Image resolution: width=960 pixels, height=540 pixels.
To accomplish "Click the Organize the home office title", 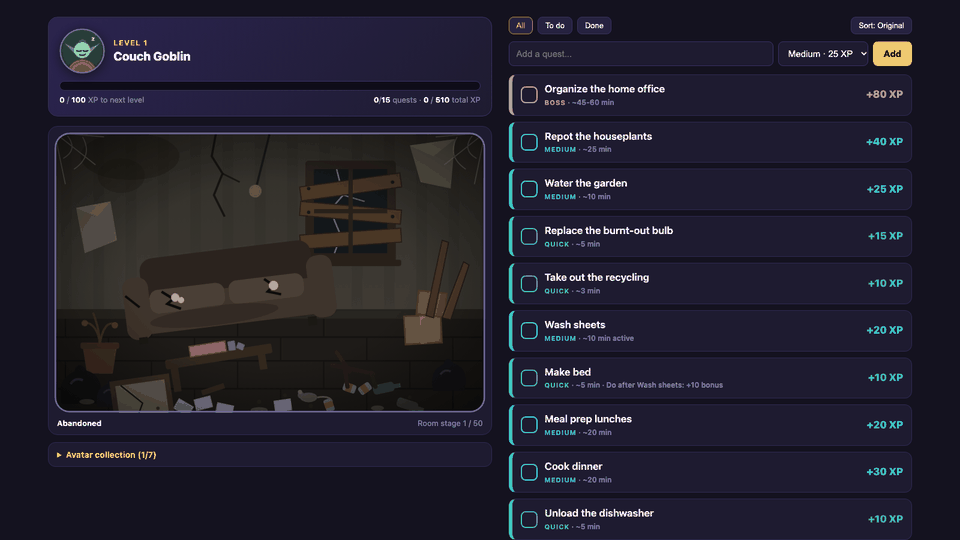I will (604, 89).
